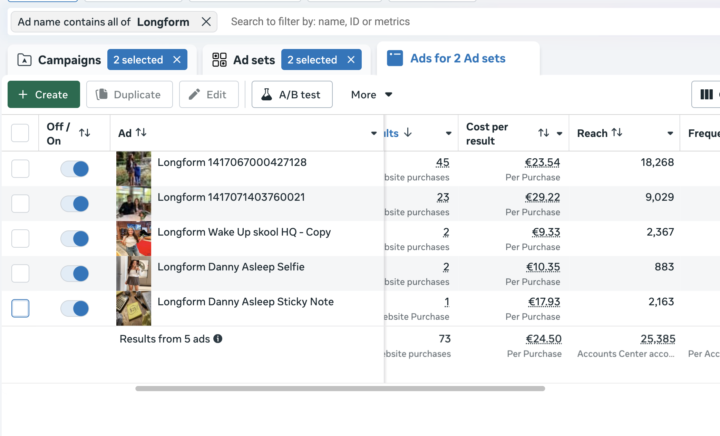720x436 pixels.
Task: Sort ads by Ad name arrows
Action: click(141, 133)
